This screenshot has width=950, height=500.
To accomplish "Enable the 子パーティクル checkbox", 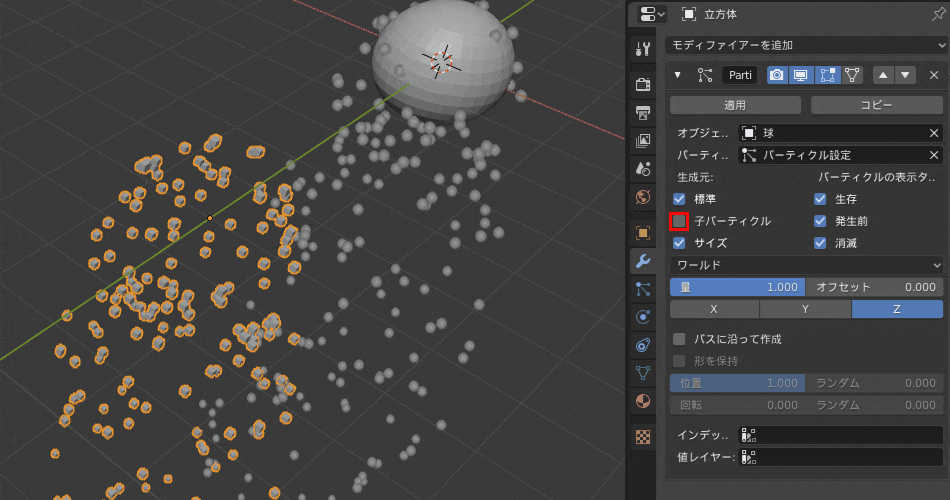I will tap(679, 221).
